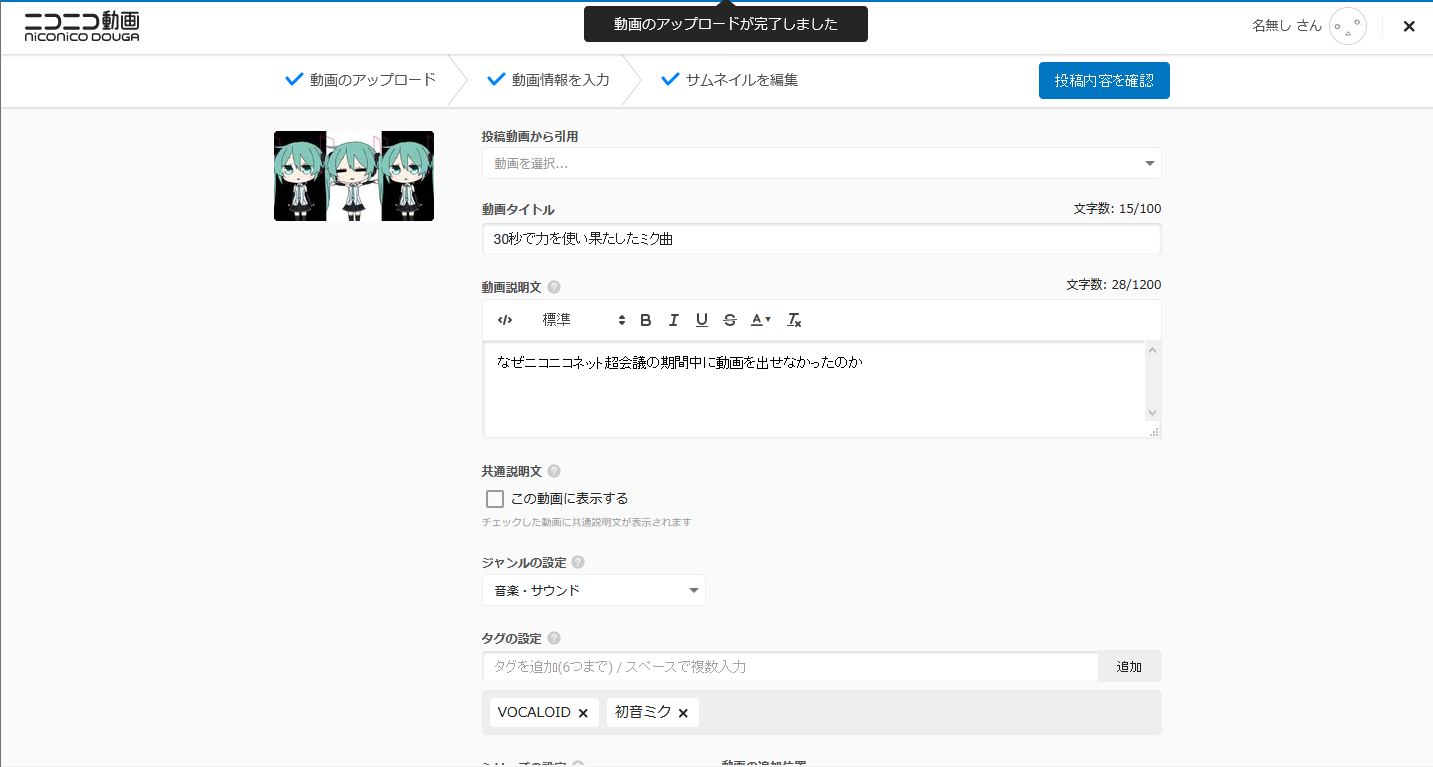
Task: Clear text formatting
Action: [794, 320]
